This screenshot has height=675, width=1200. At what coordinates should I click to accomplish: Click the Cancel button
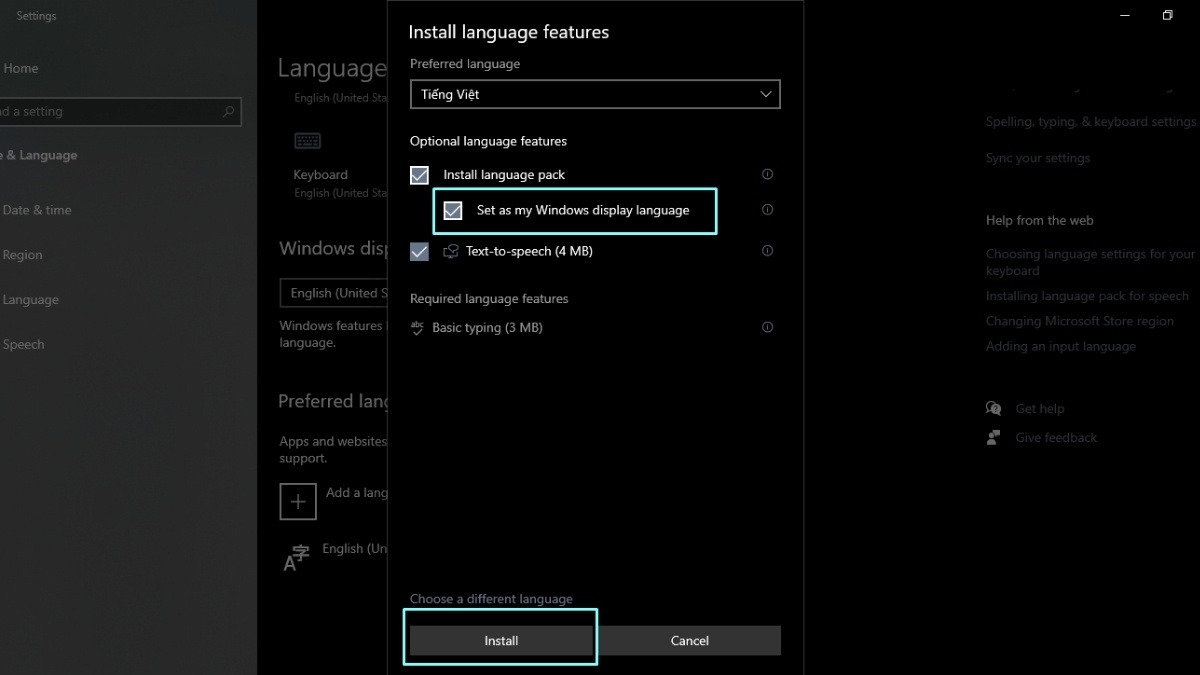(x=689, y=641)
